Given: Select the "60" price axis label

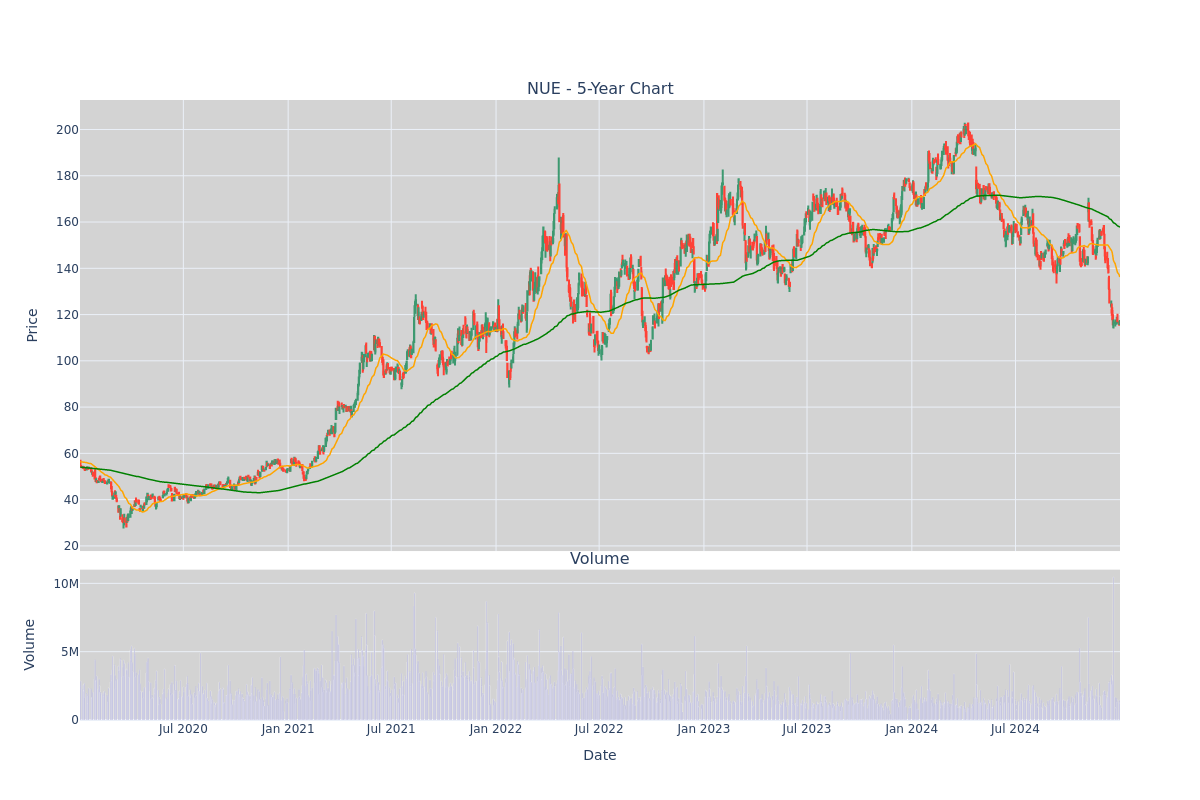Looking at the screenshot, I should (x=71, y=454).
